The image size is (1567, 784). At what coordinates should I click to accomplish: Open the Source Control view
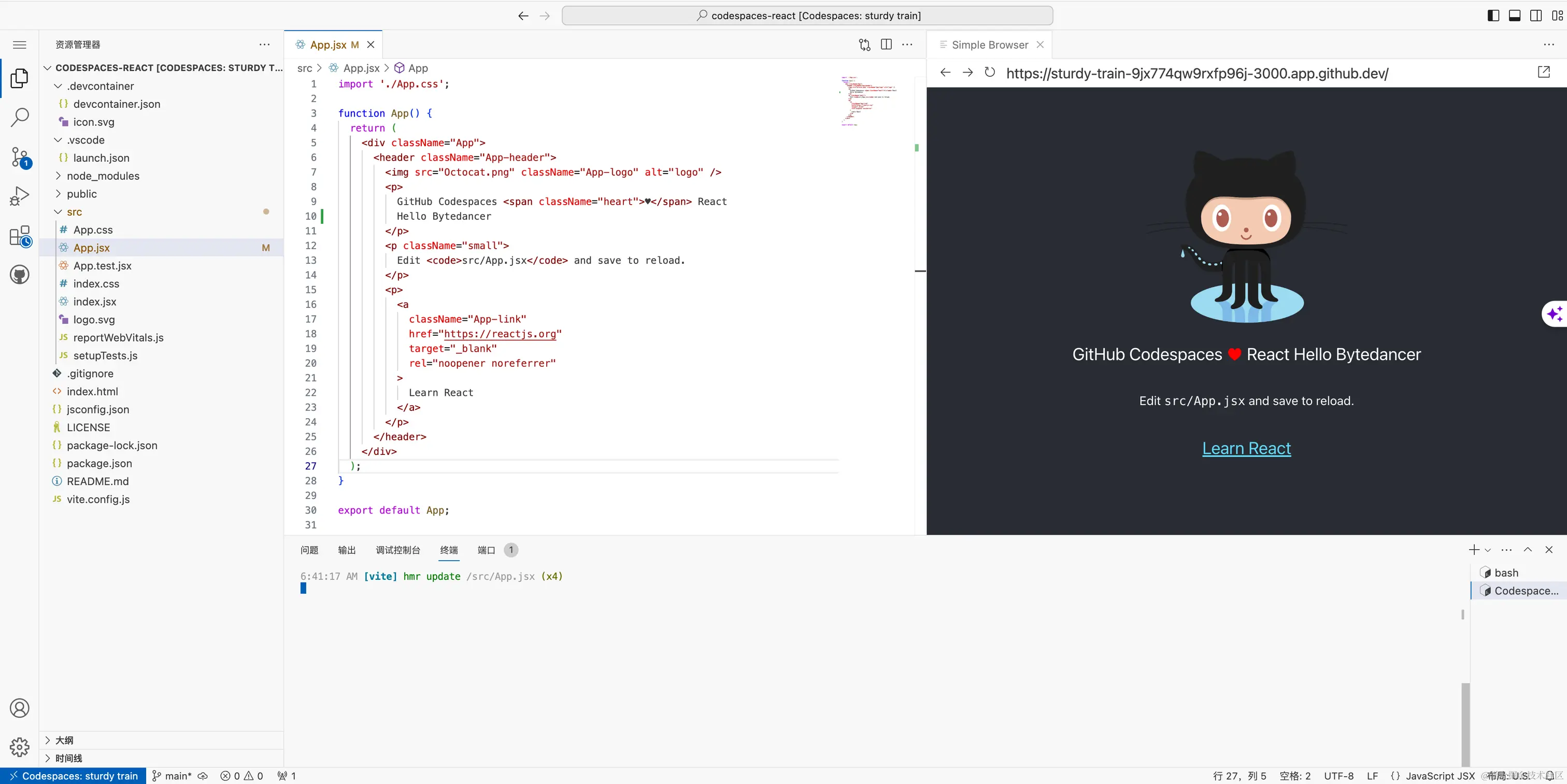[20, 157]
